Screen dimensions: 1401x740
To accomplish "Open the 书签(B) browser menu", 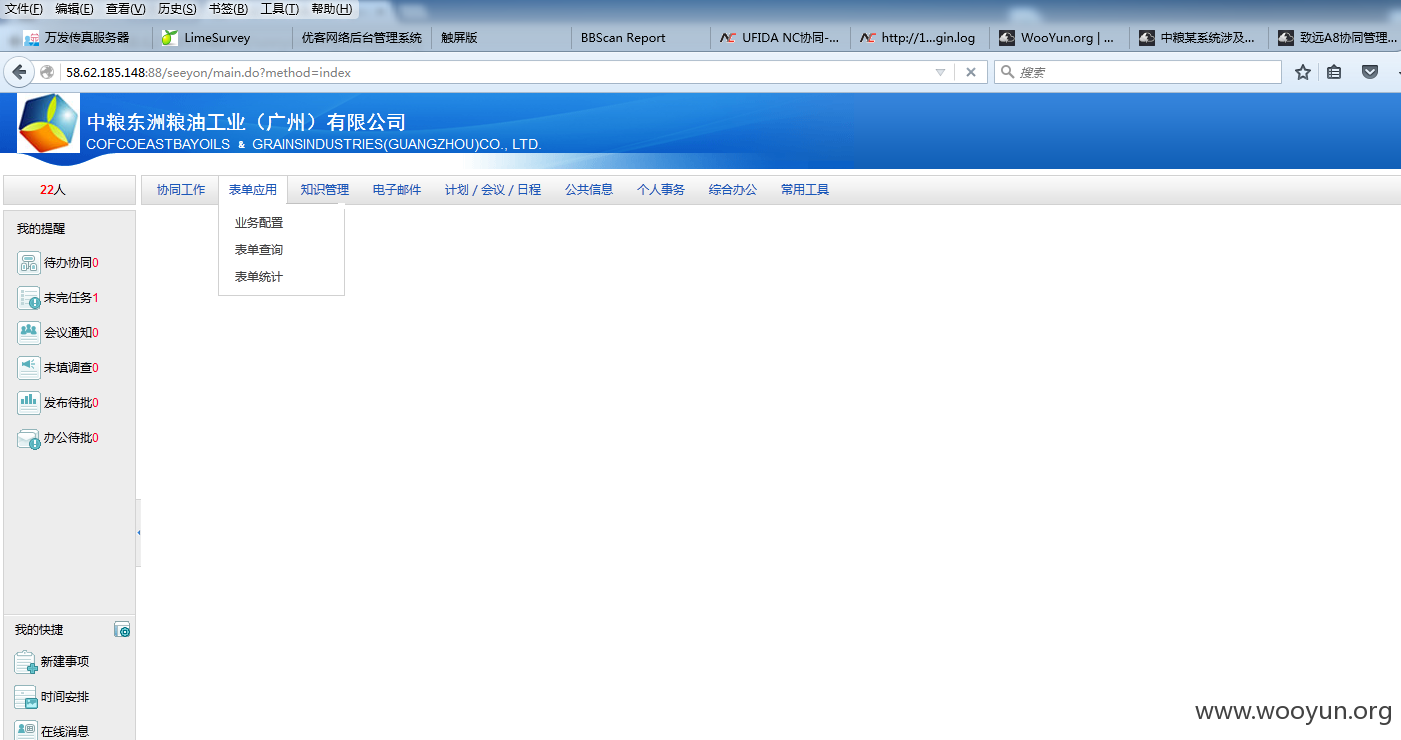I will click(x=228, y=9).
